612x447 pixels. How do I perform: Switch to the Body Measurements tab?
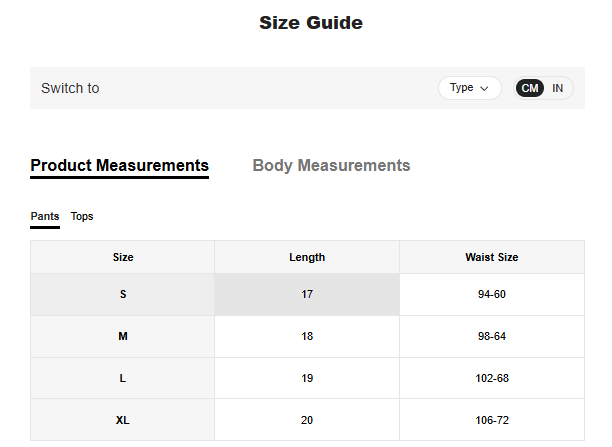[331, 166]
